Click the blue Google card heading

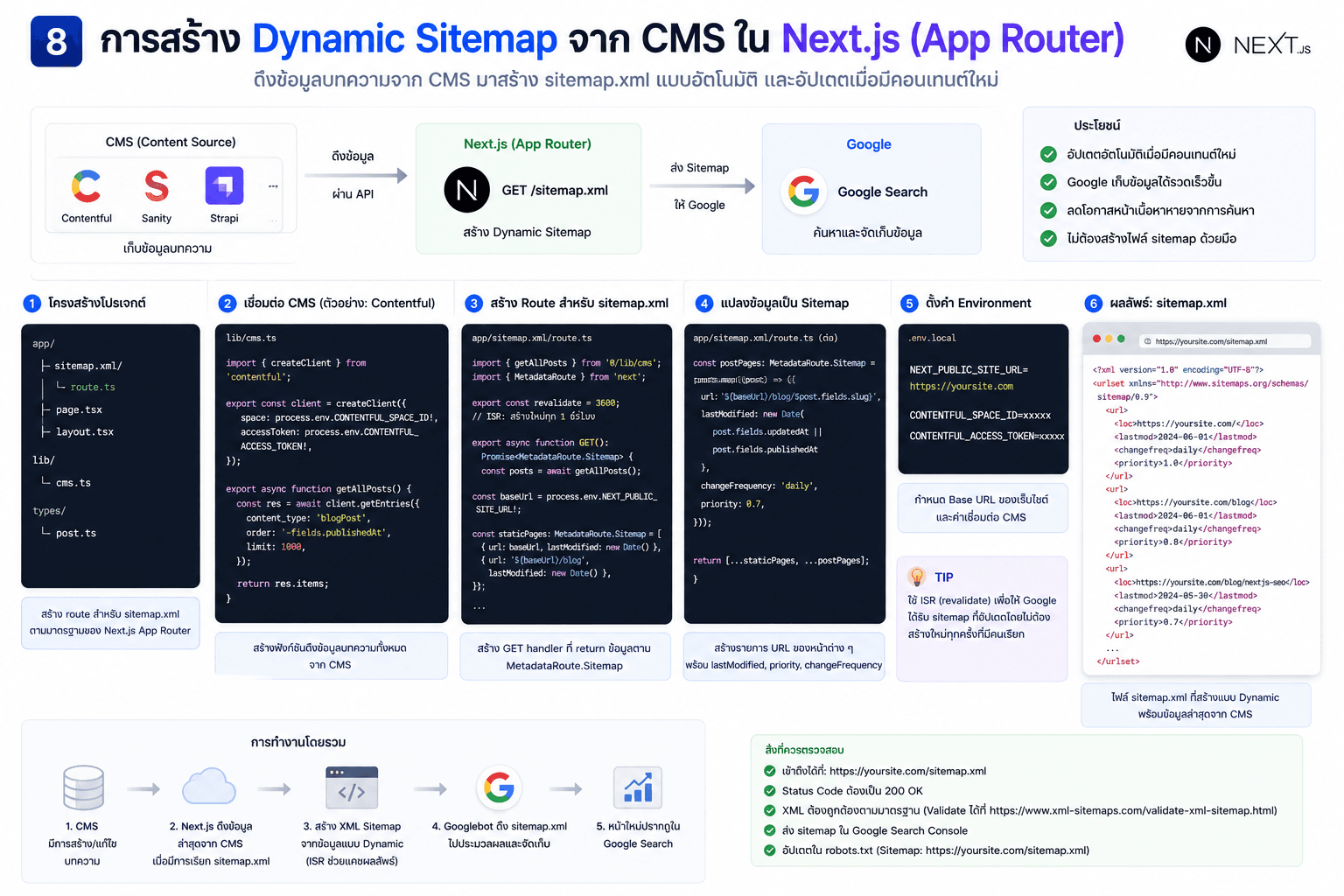click(869, 144)
